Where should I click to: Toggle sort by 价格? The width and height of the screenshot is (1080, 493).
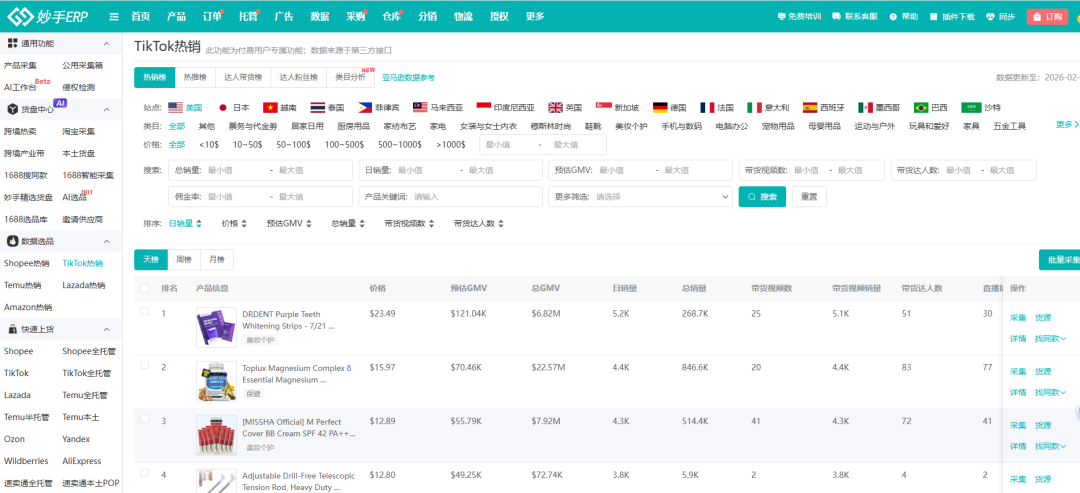point(233,223)
